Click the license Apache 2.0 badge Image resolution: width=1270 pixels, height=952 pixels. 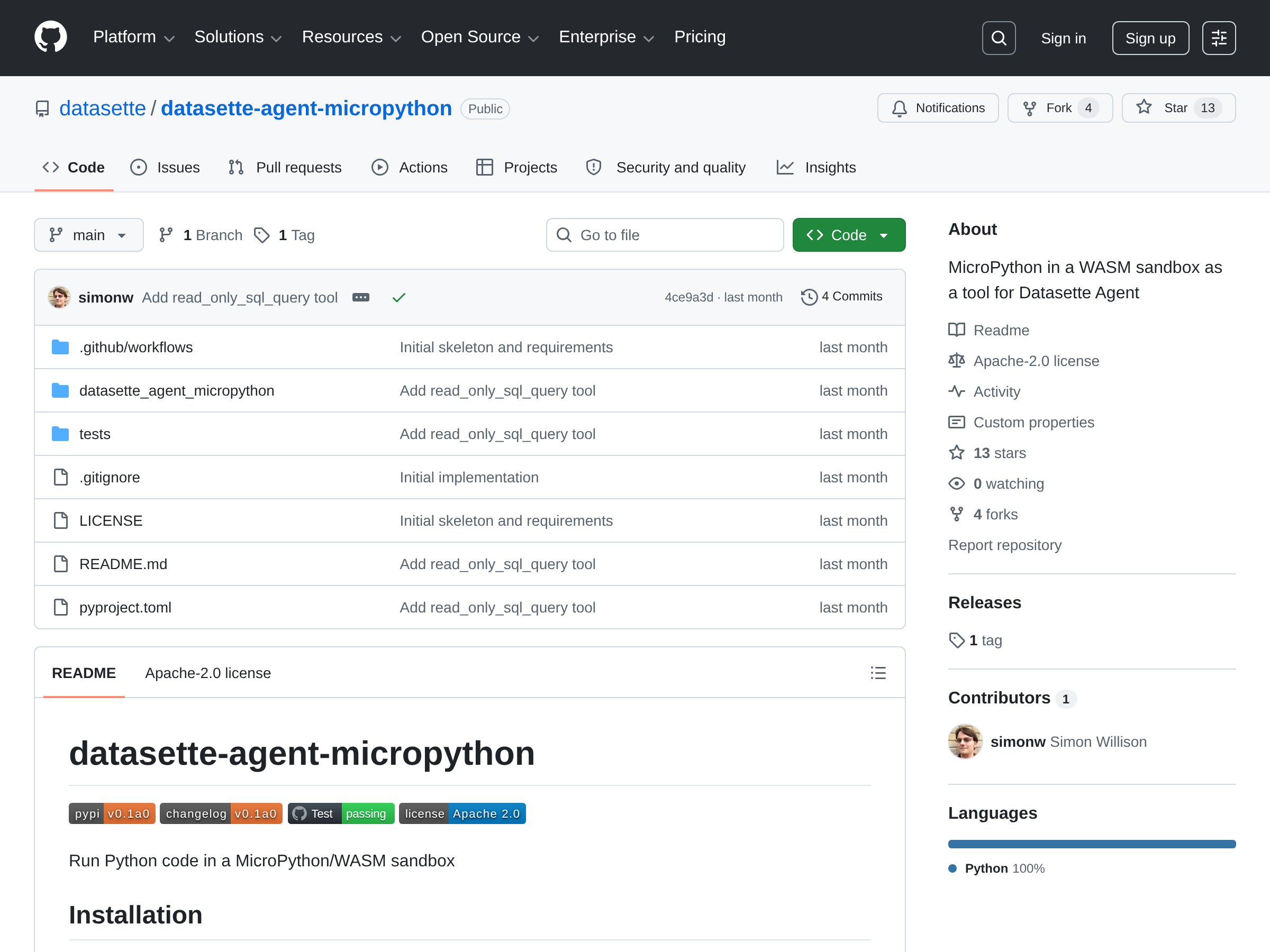click(462, 813)
